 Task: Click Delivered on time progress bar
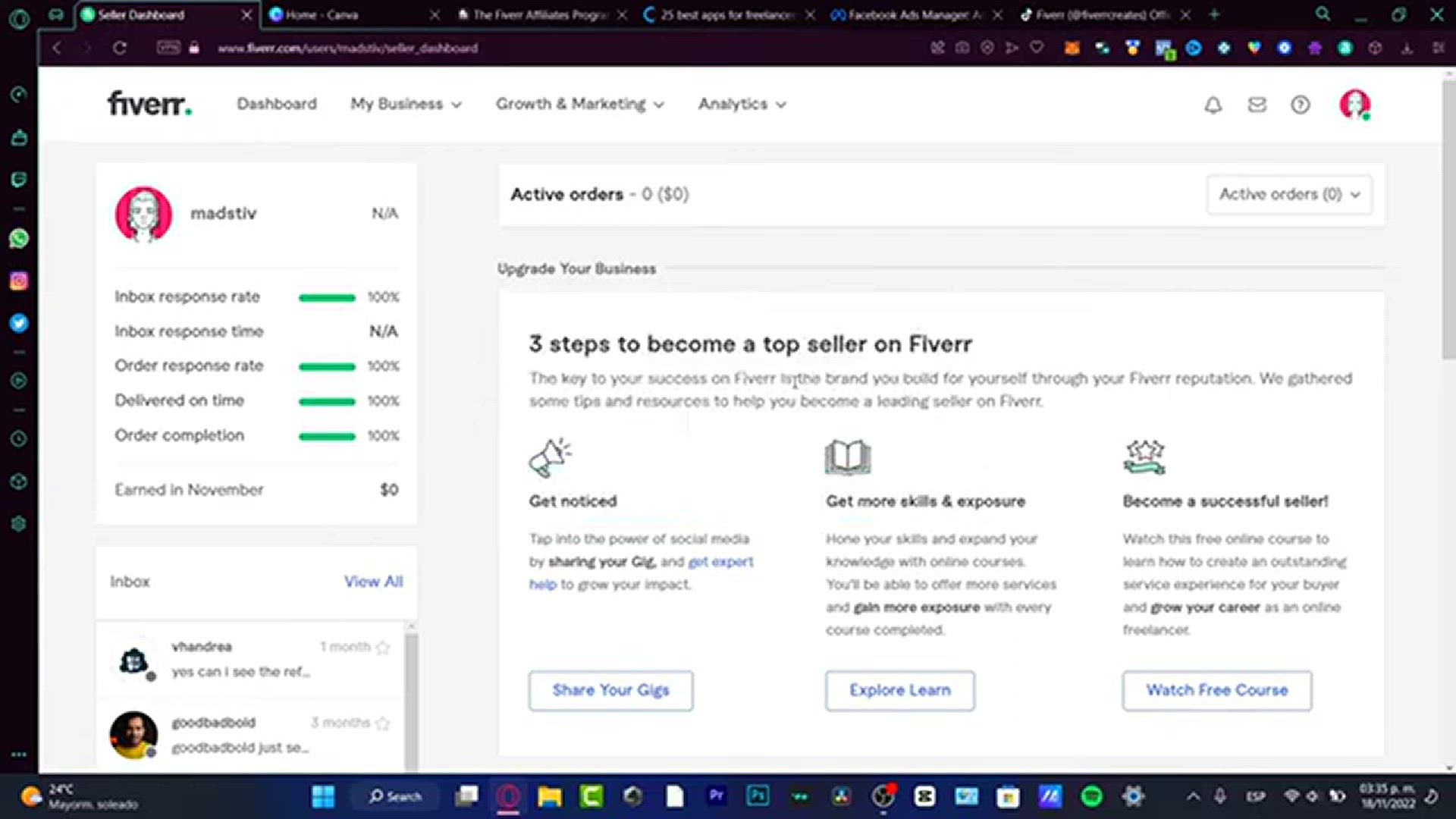click(x=327, y=401)
